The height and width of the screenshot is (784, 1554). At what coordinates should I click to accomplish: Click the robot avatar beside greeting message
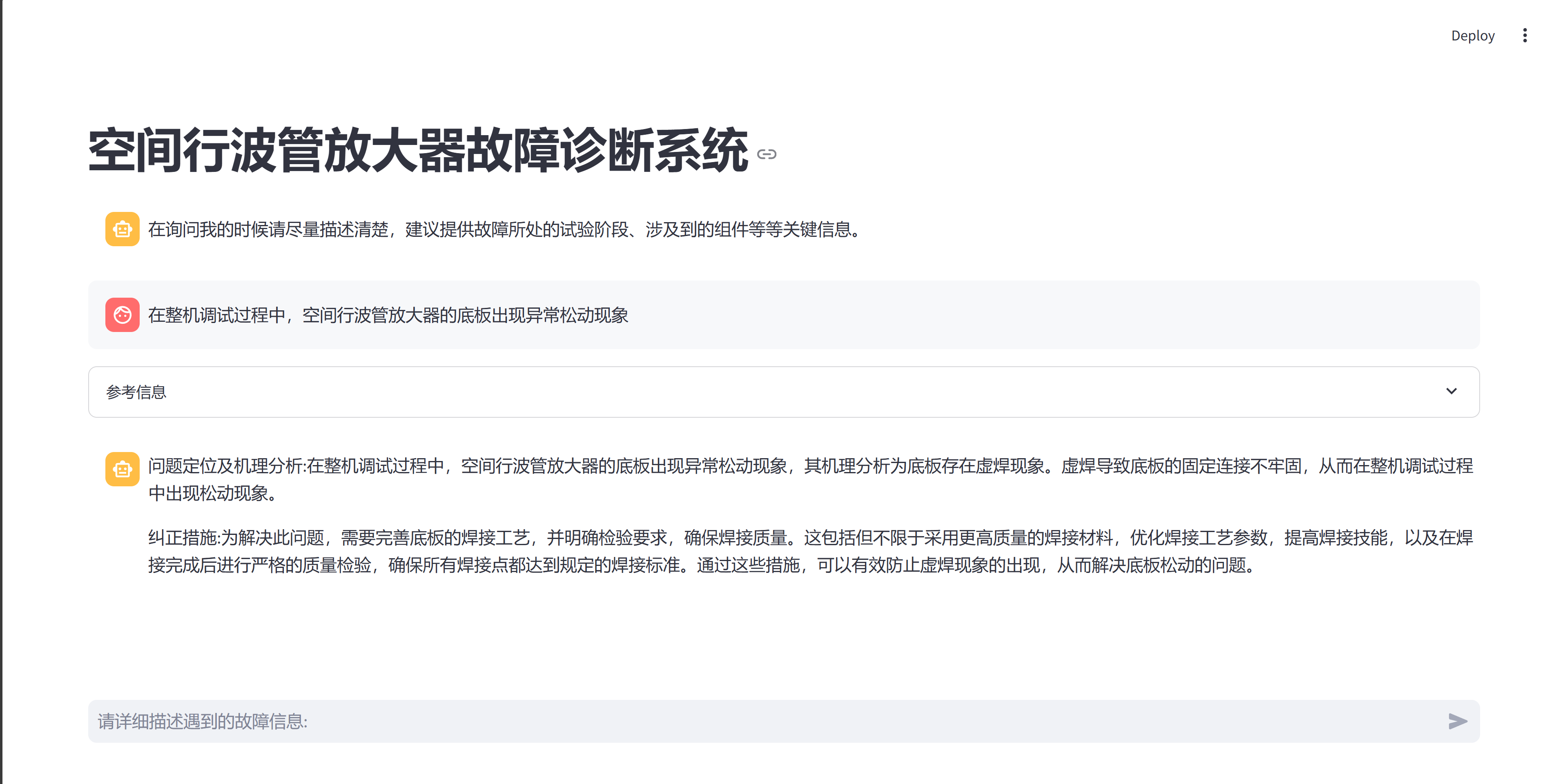point(123,229)
